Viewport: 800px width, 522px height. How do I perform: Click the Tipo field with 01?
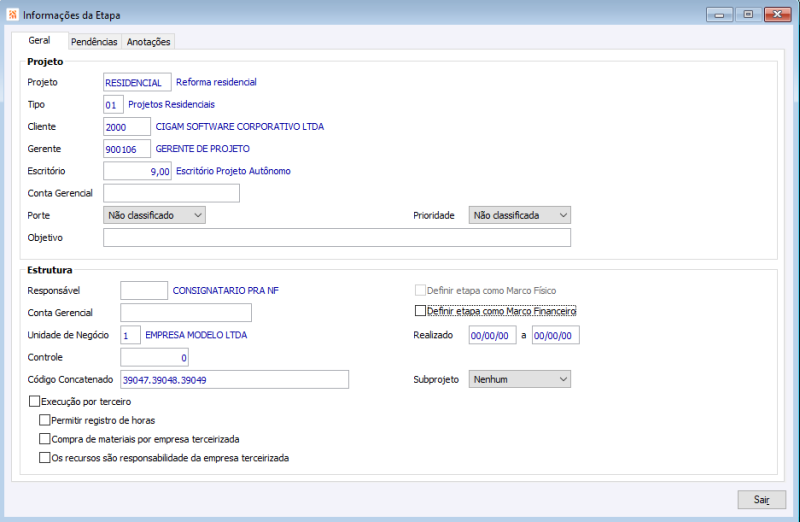pos(113,105)
